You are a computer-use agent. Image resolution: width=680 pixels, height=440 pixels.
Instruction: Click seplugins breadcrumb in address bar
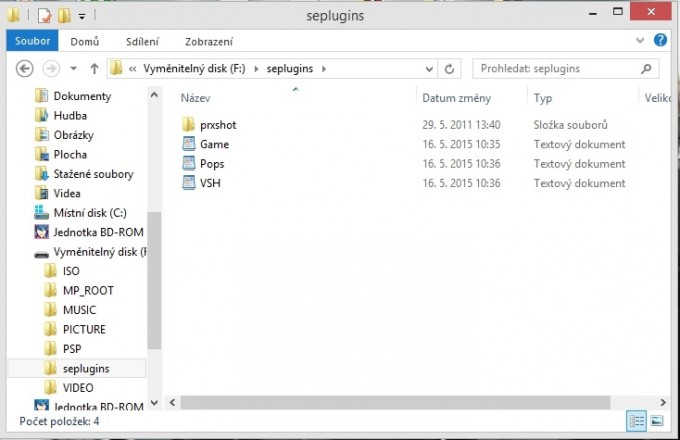click(290, 68)
